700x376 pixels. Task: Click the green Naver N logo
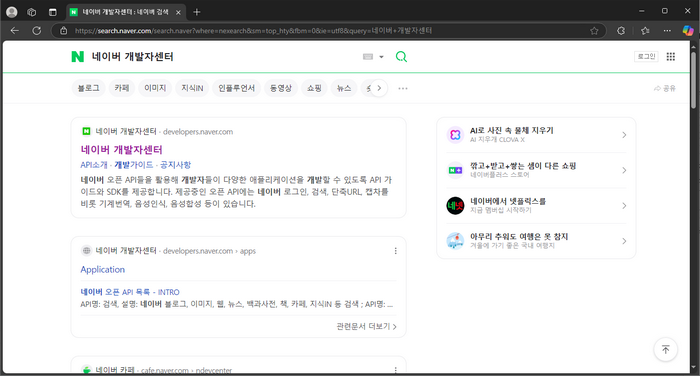tap(78, 57)
